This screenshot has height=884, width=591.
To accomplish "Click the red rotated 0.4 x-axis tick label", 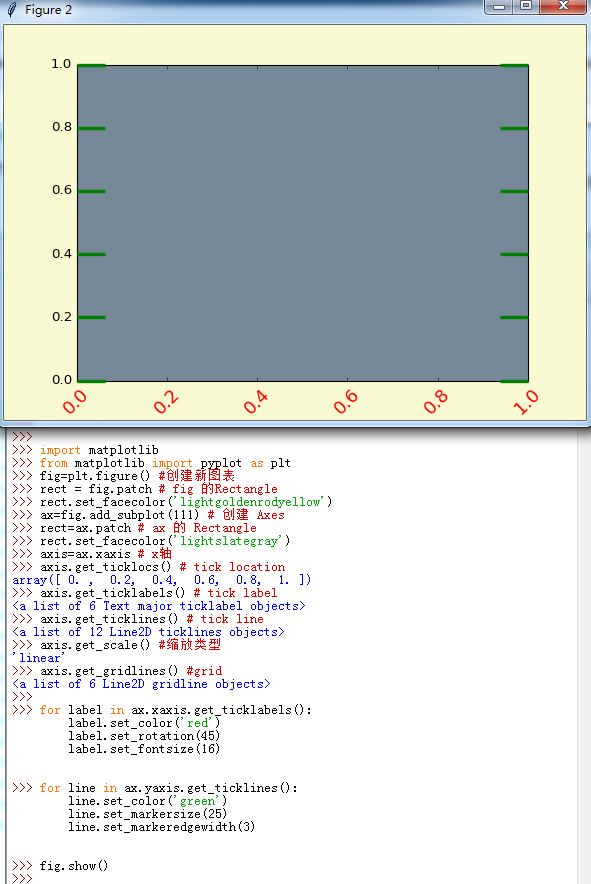I will 256,401.
